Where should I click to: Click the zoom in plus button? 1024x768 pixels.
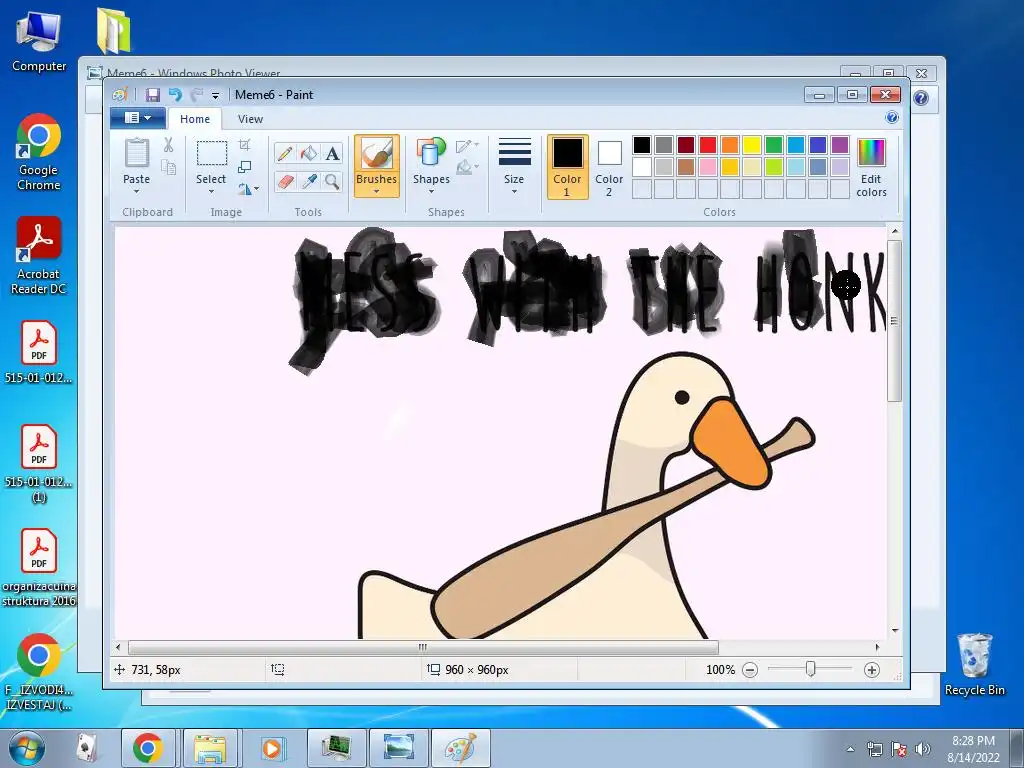coord(871,670)
